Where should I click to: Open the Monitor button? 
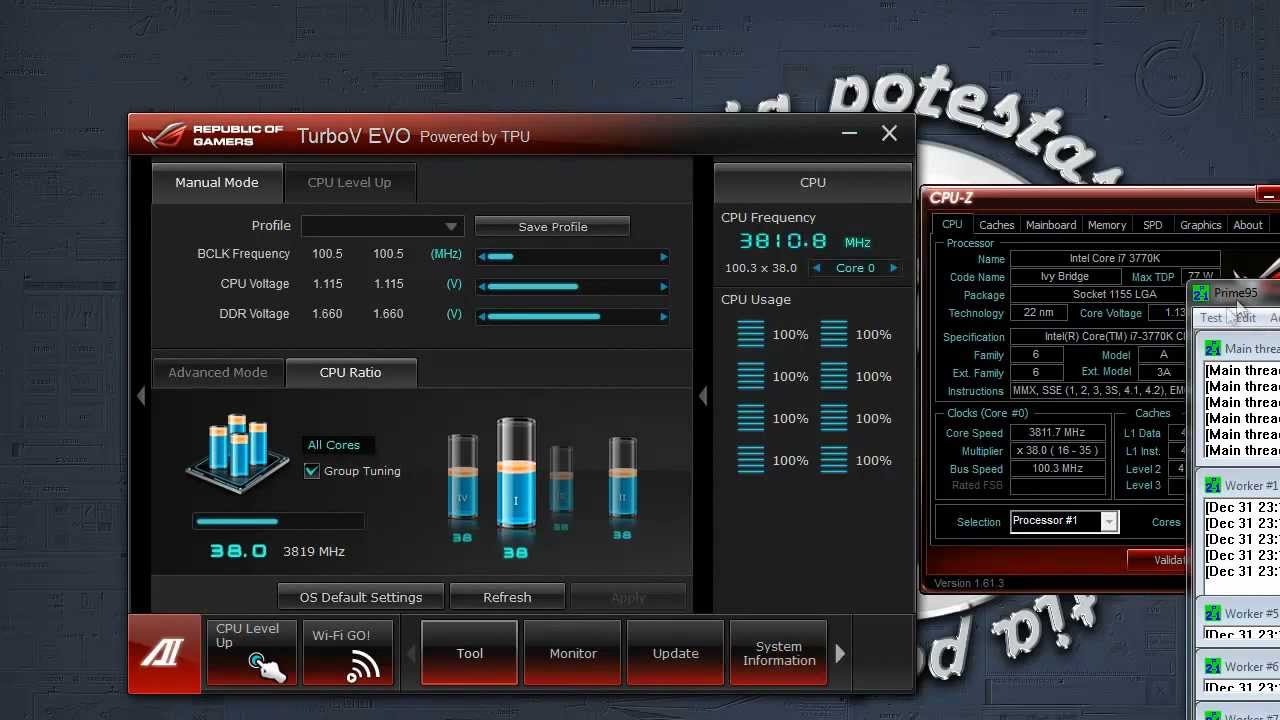coord(573,653)
